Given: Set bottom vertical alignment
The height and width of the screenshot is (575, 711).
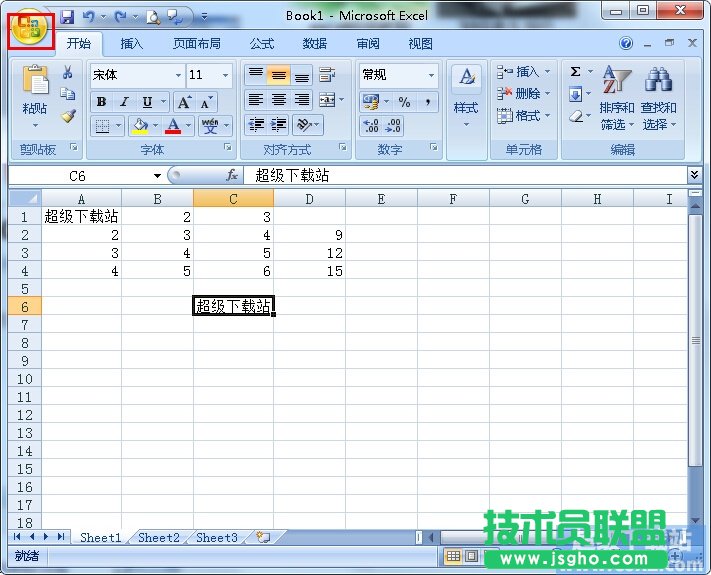Looking at the screenshot, I should pyautogui.click(x=302, y=74).
